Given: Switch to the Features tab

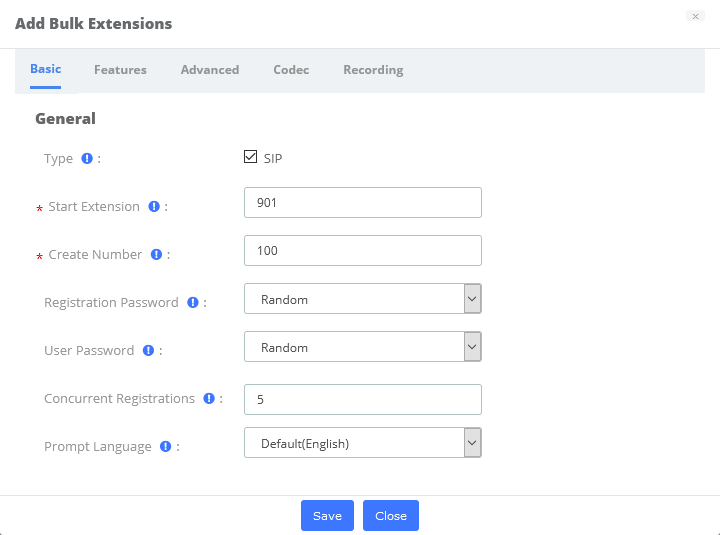Looking at the screenshot, I should 120,70.
